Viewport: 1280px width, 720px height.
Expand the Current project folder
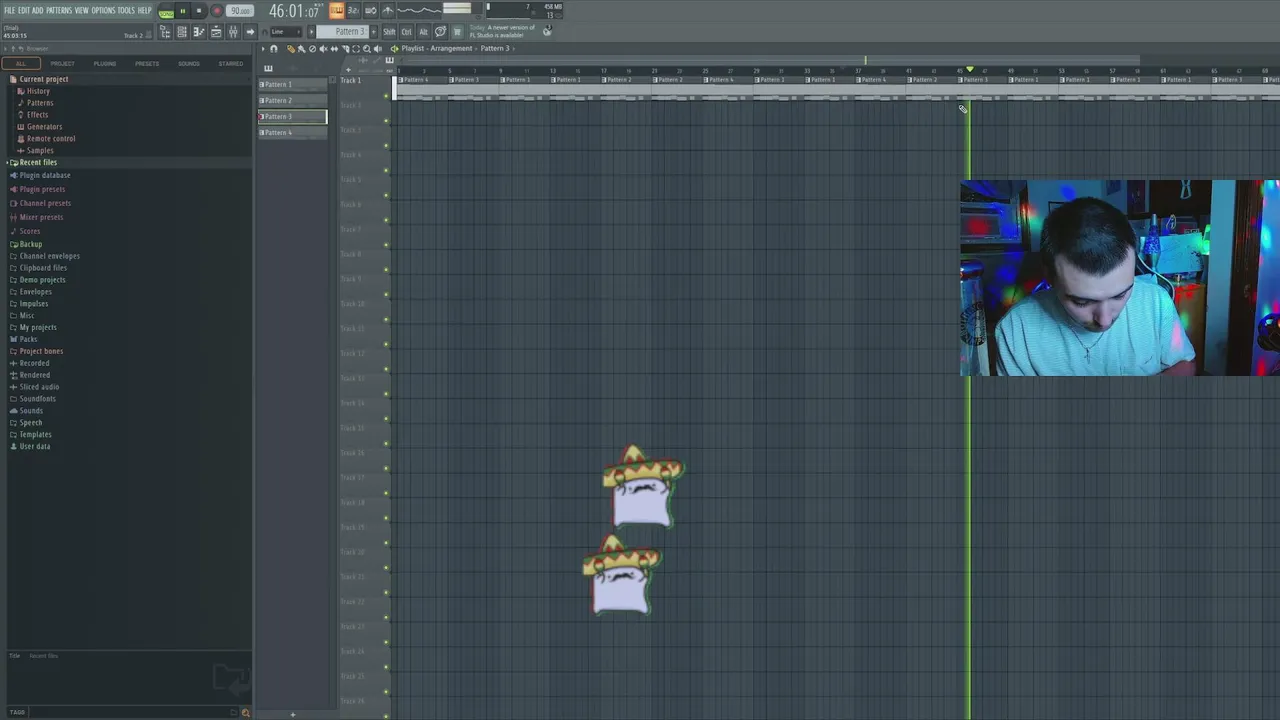click(44, 79)
